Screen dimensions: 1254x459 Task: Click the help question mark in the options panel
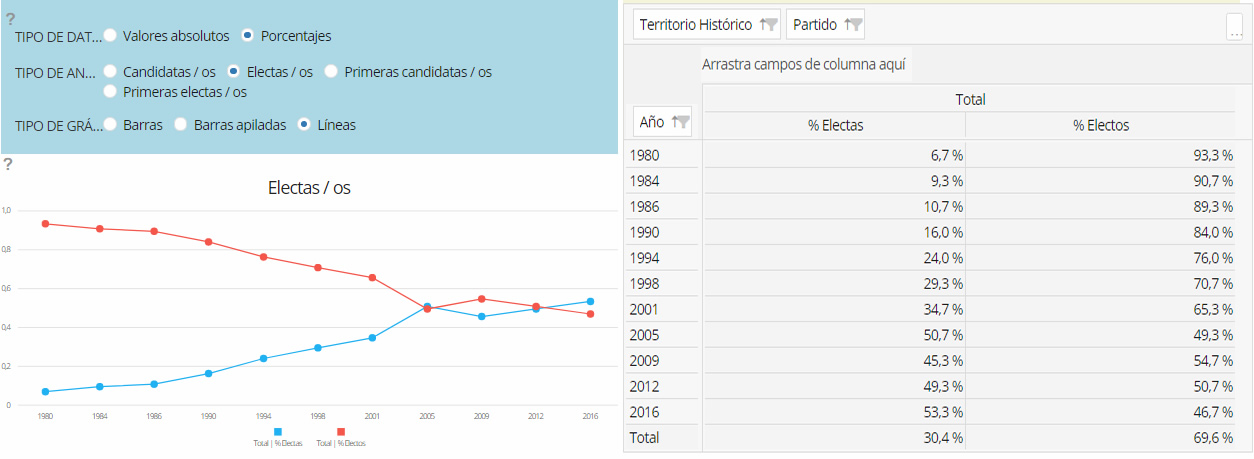point(10,18)
